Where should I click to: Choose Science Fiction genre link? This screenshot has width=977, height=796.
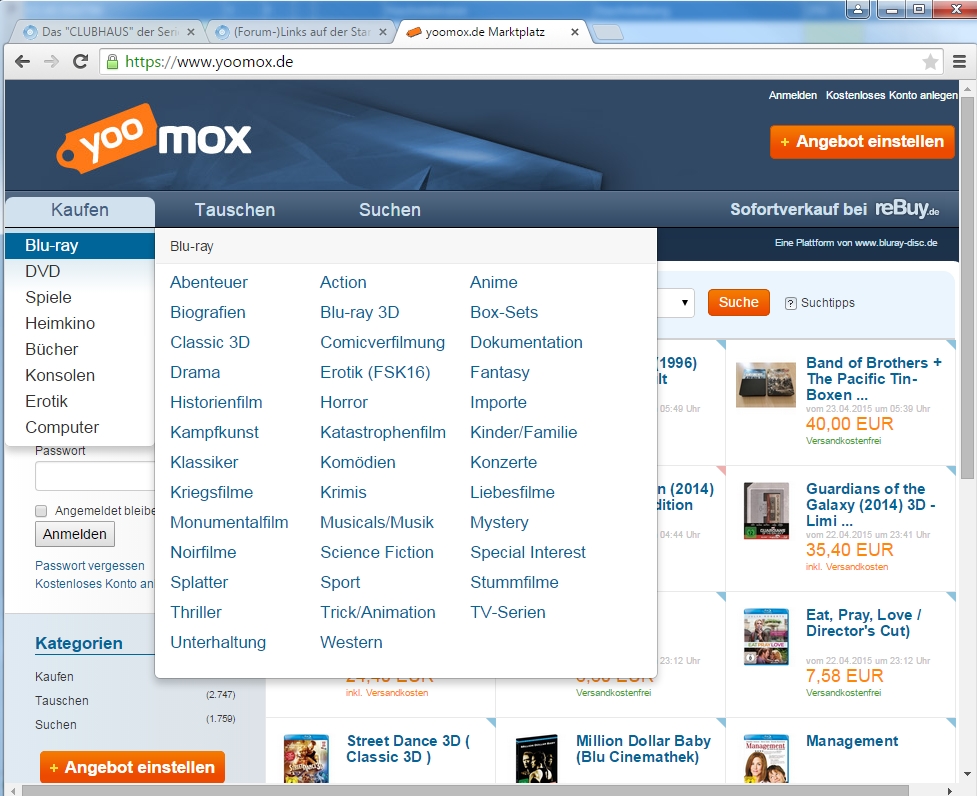click(376, 552)
